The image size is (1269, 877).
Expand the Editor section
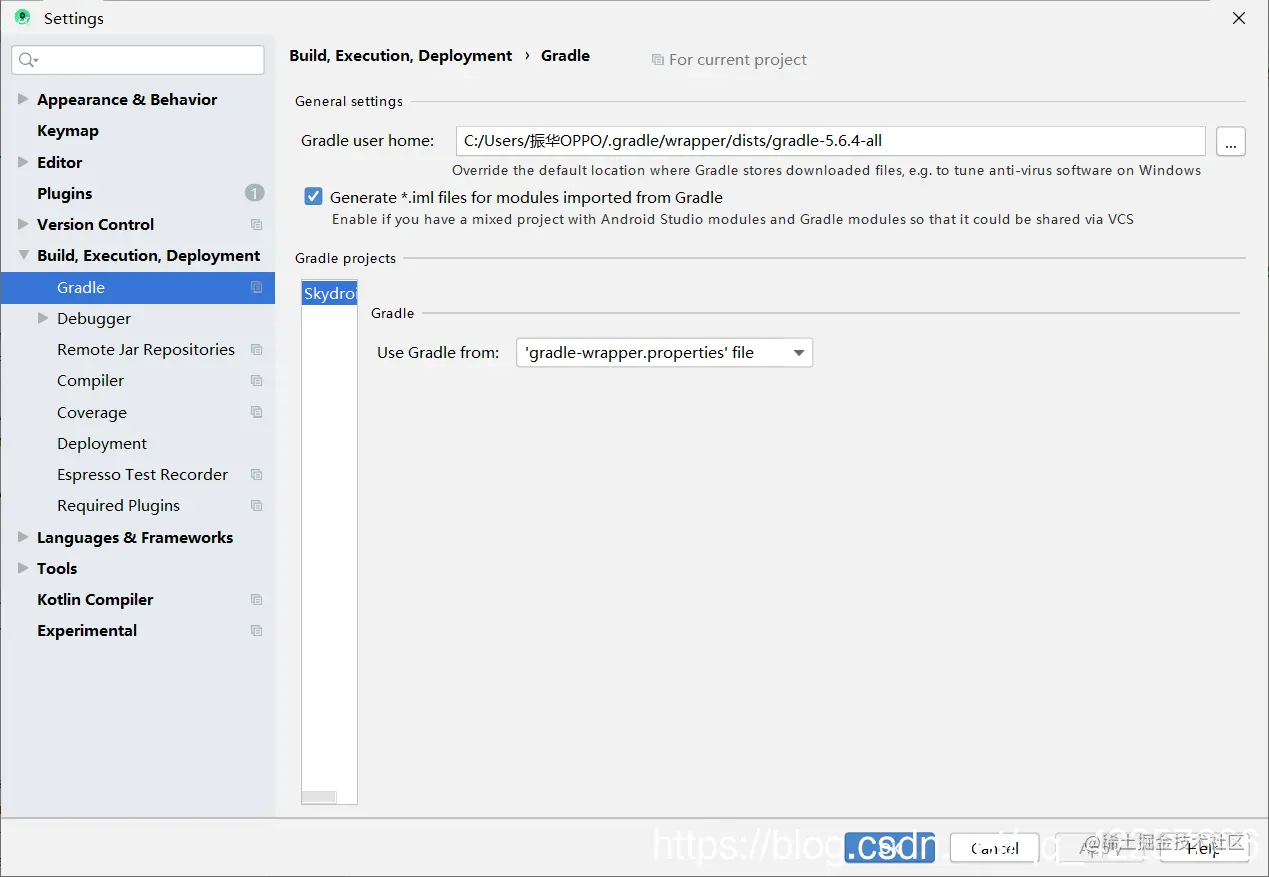[23, 162]
